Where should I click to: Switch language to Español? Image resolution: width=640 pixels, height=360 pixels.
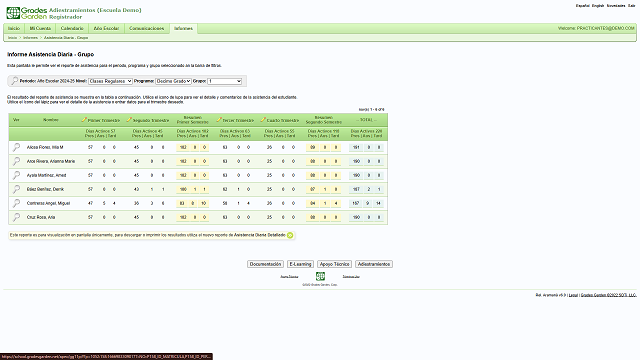(582, 6)
